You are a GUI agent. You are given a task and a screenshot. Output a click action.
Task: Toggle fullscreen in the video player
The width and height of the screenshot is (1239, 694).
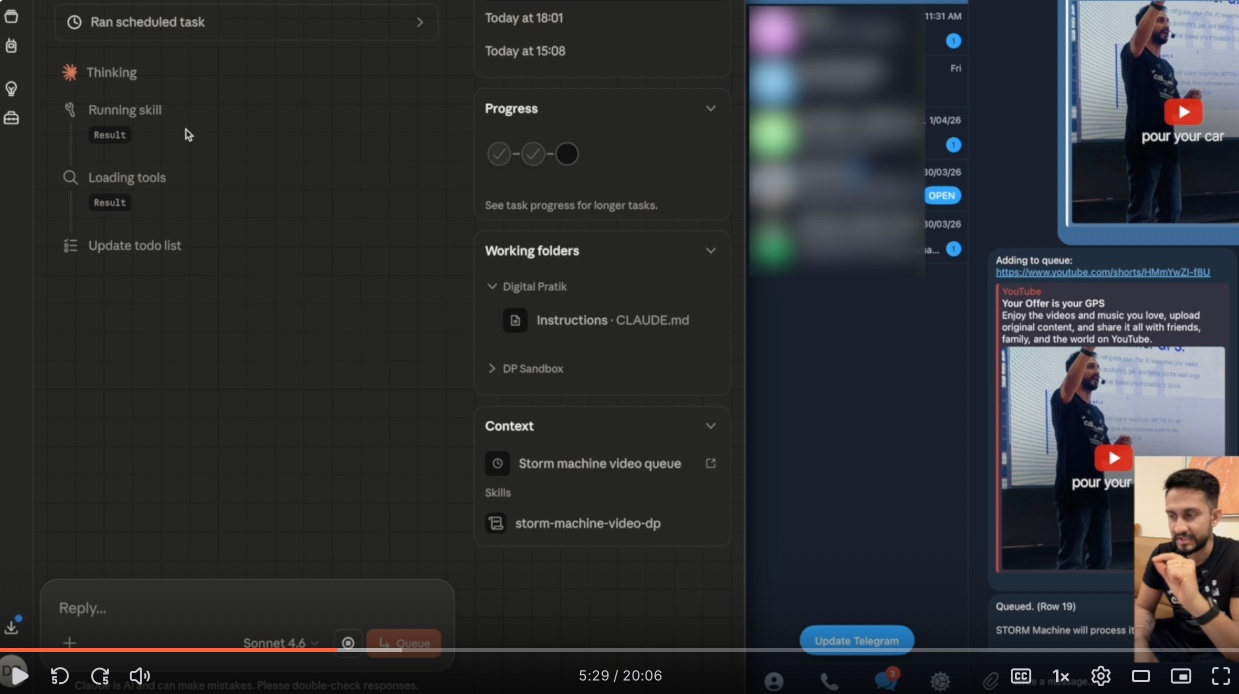pyautogui.click(x=1221, y=676)
